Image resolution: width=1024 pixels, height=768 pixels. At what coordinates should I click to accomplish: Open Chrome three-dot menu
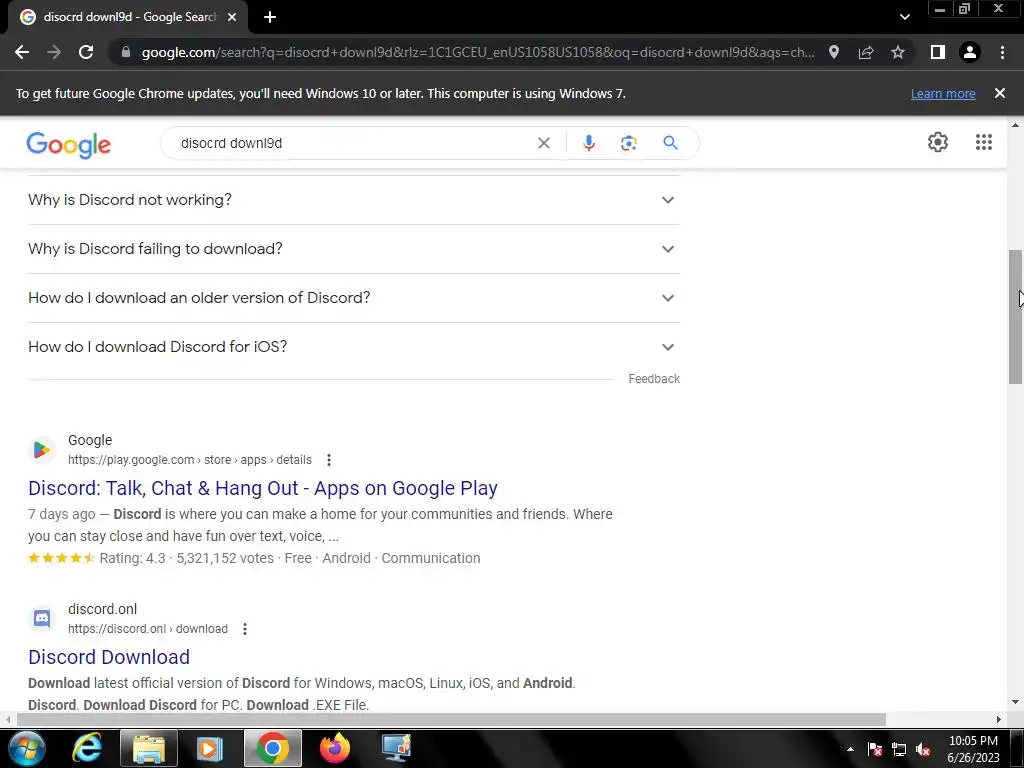pyautogui.click(x=1002, y=52)
